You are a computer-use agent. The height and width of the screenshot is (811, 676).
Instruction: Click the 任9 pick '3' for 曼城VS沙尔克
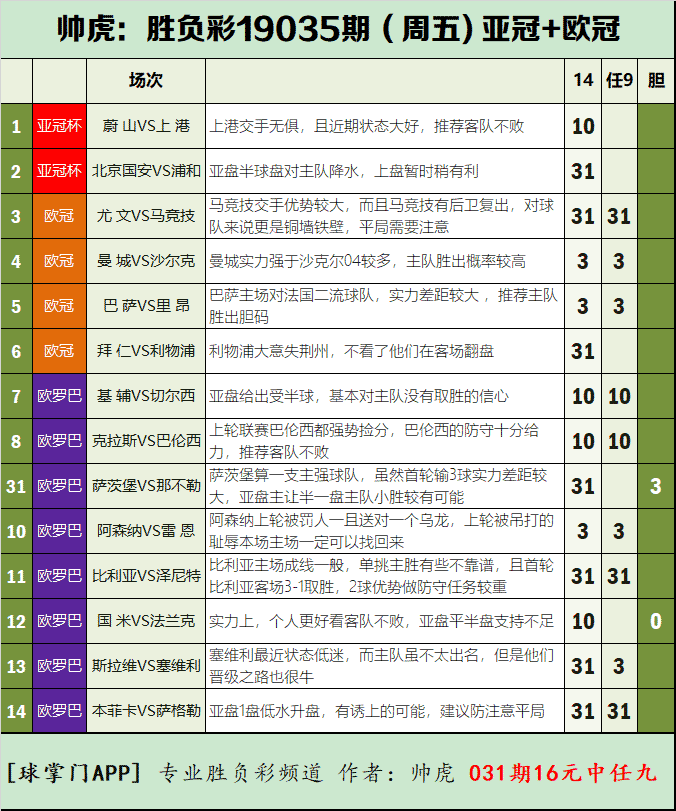[x=619, y=261]
